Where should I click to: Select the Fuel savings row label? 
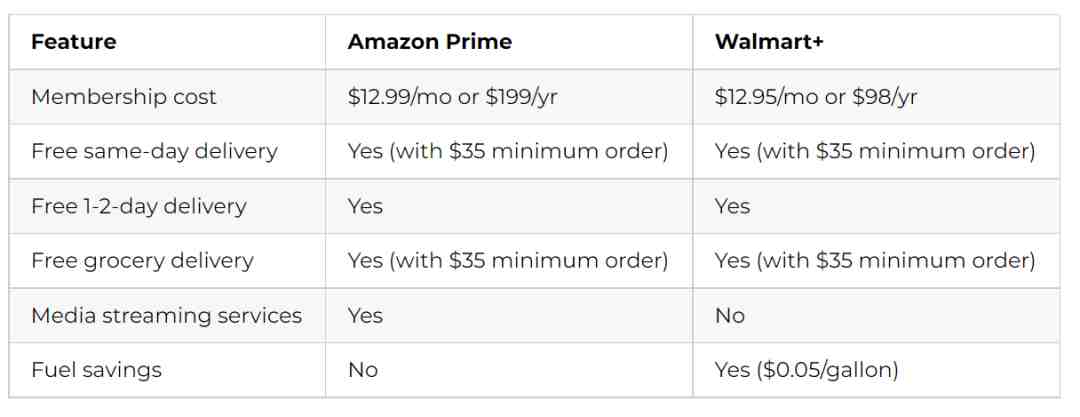[96, 369]
